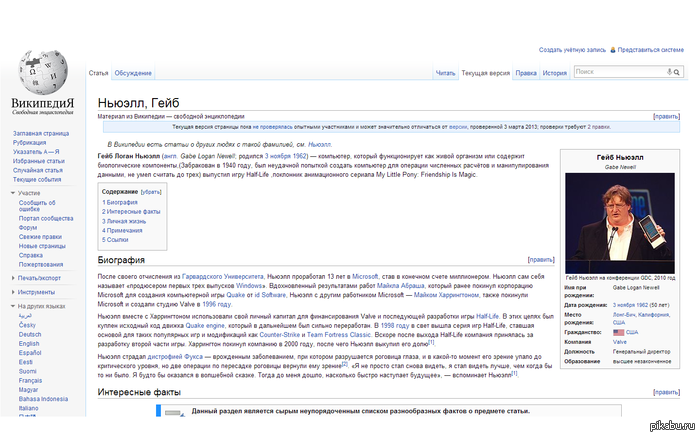The height and width of the screenshot is (437, 700).
Task: Switch to Magyar language version
Action: click(x=28, y=390)
